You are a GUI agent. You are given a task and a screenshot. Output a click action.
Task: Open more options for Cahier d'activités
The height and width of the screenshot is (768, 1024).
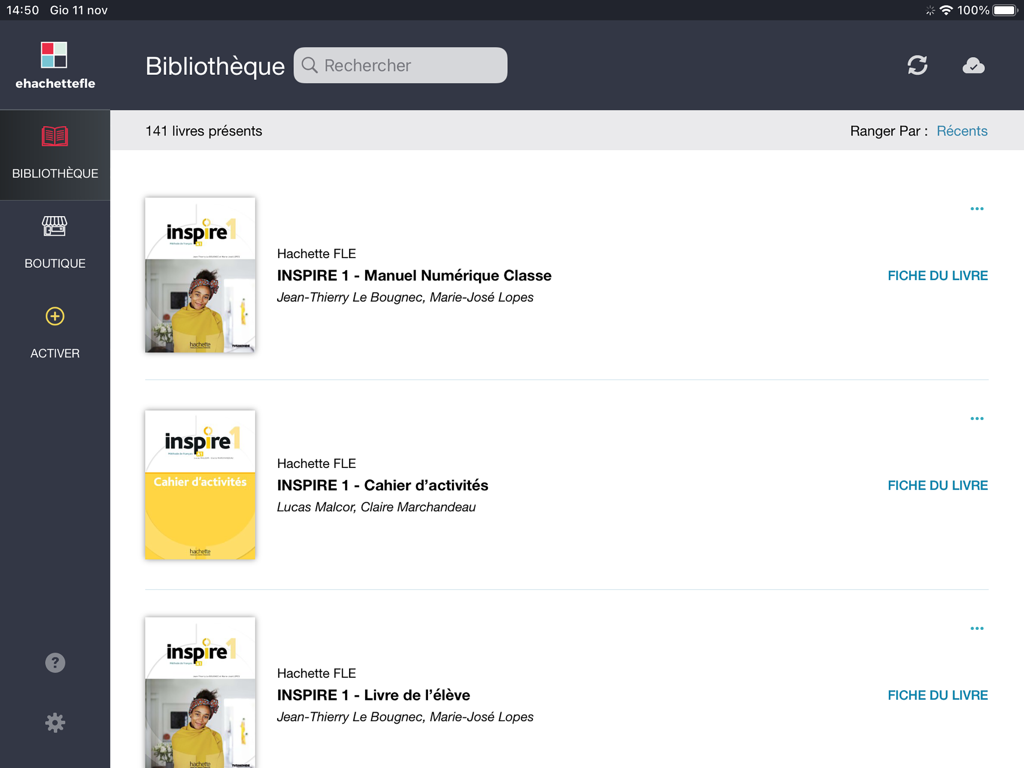point(977,419)
